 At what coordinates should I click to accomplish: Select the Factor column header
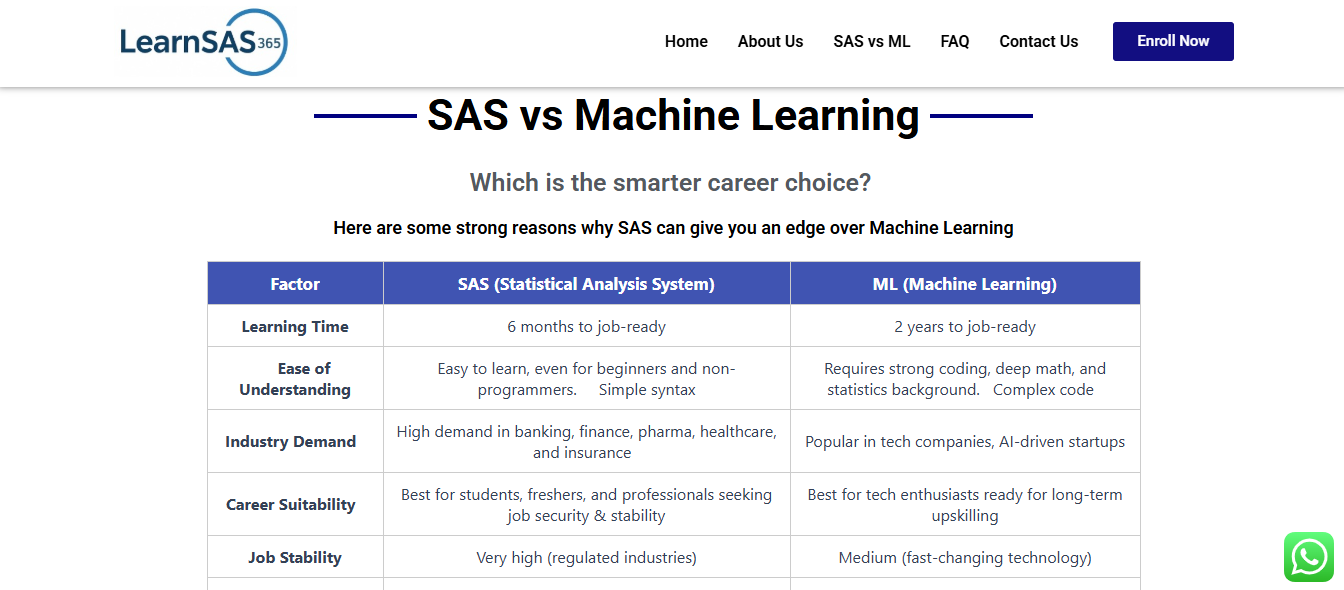[295, 284]
